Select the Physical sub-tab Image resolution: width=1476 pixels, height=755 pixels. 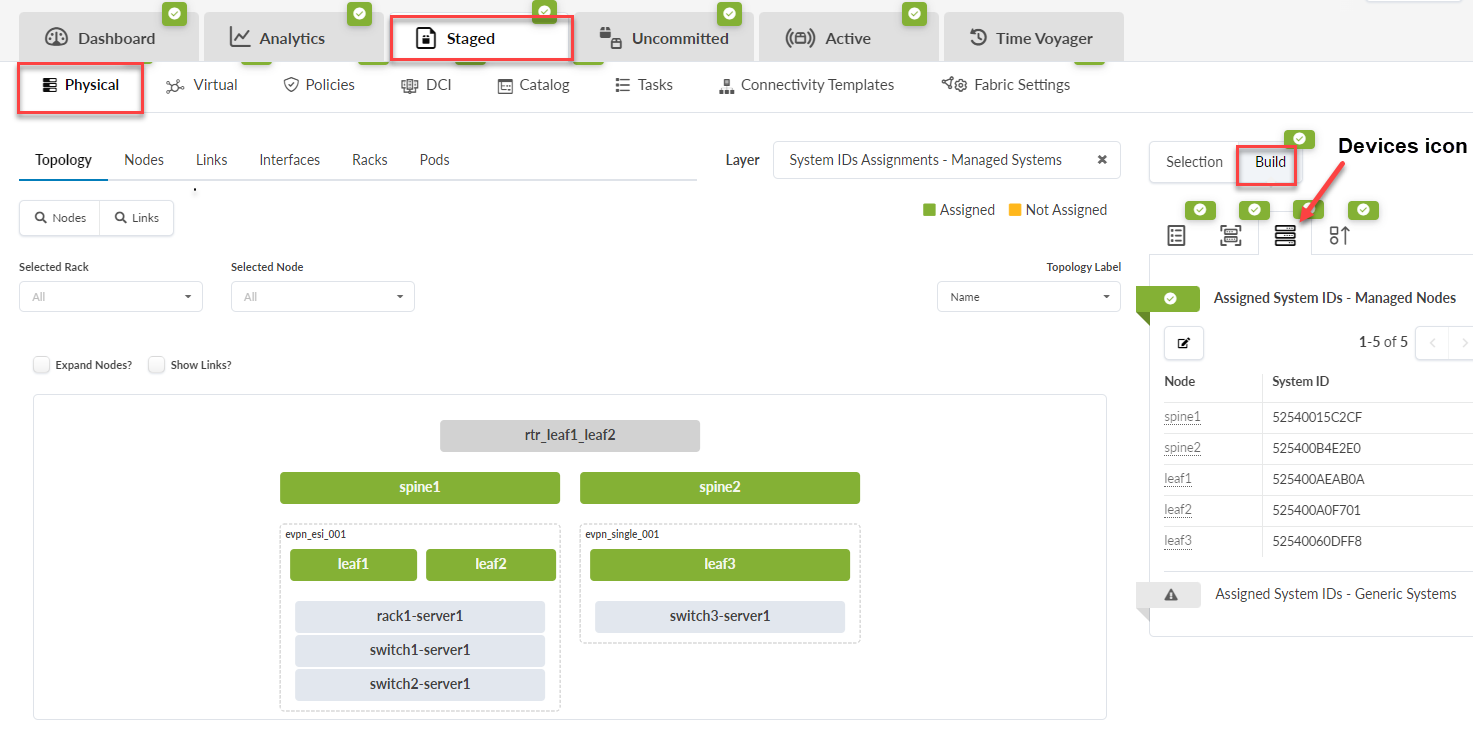pos(80,85)
